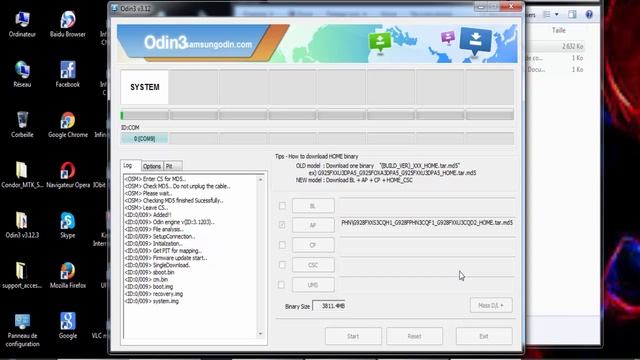640x360 pixels.
Task: Click the AP firmware file path field
Action: 427,223
